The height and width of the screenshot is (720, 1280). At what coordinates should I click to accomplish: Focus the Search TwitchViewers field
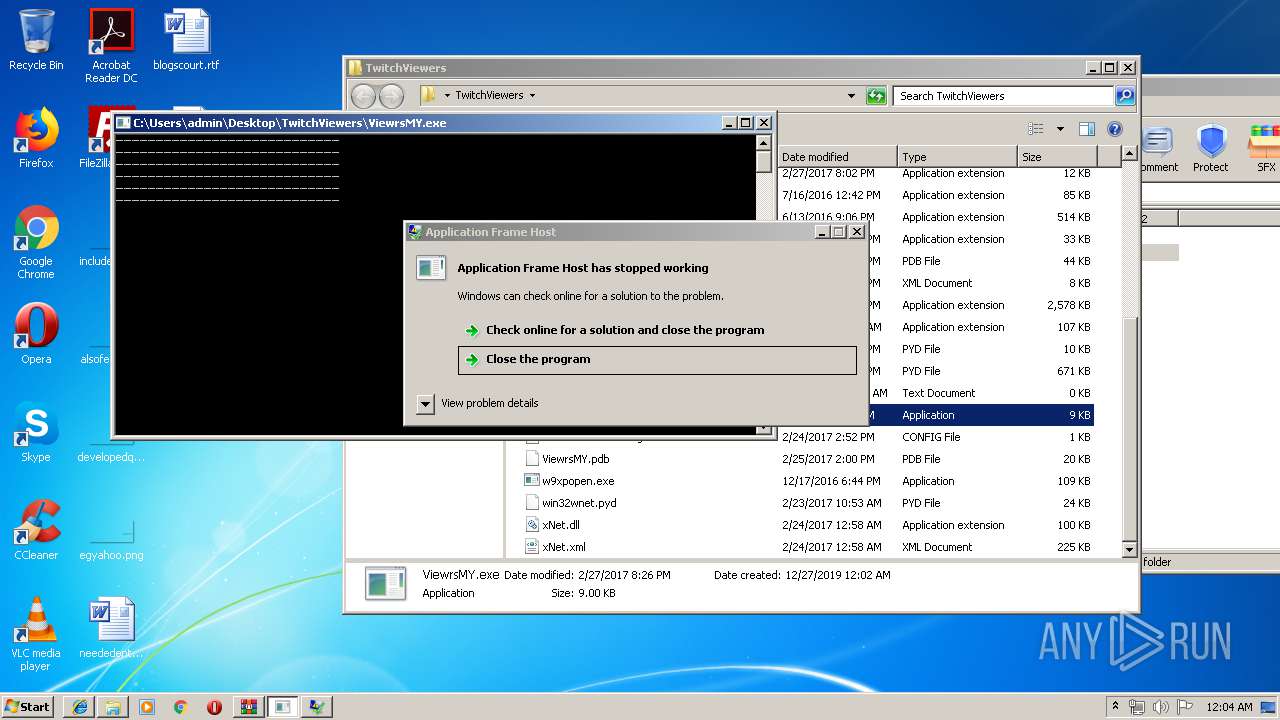click(x=1003, y=96)
